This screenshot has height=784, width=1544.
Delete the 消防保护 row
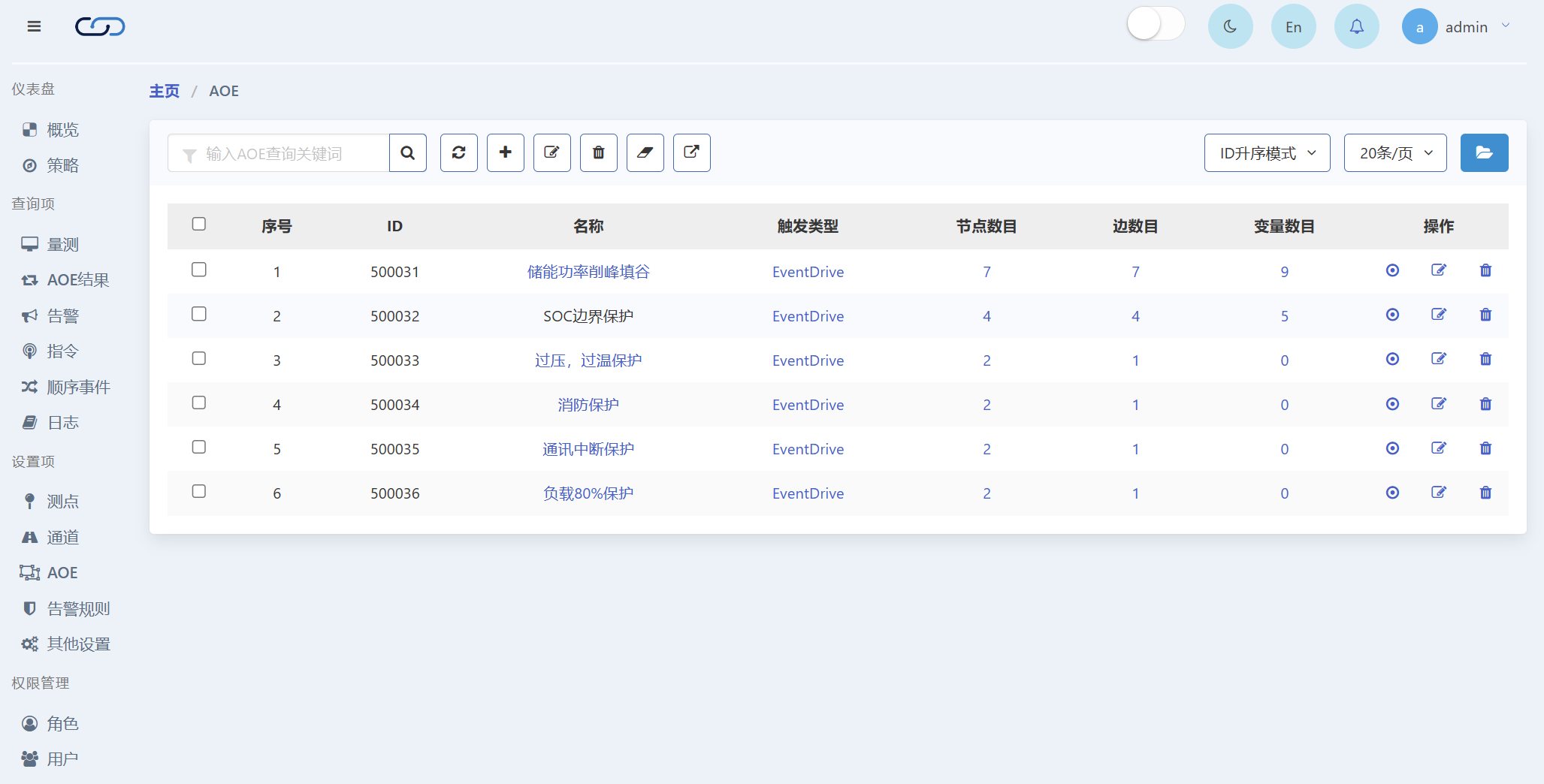coord(1485,404)
